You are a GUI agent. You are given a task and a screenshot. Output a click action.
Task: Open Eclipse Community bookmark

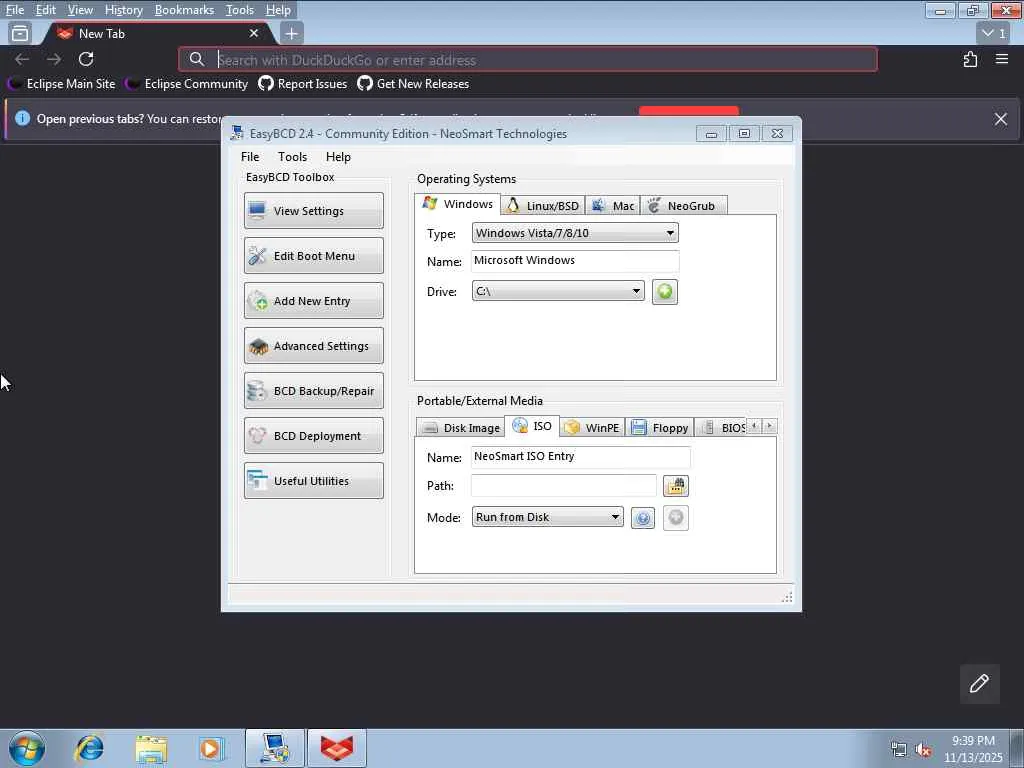tap(187, 84)
